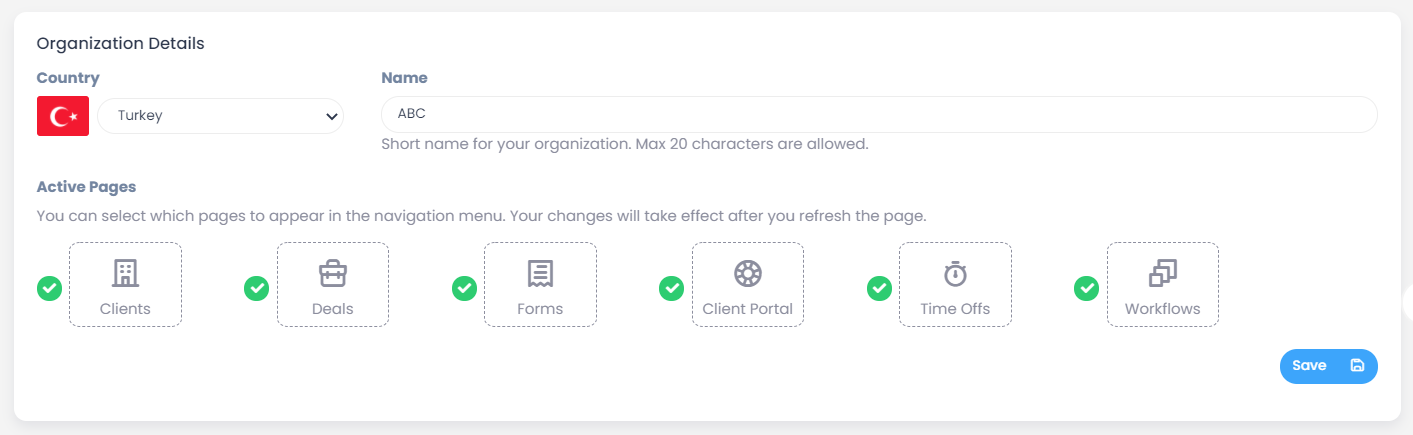Toggle the green check beside Forms

click(x=464, y=288)
